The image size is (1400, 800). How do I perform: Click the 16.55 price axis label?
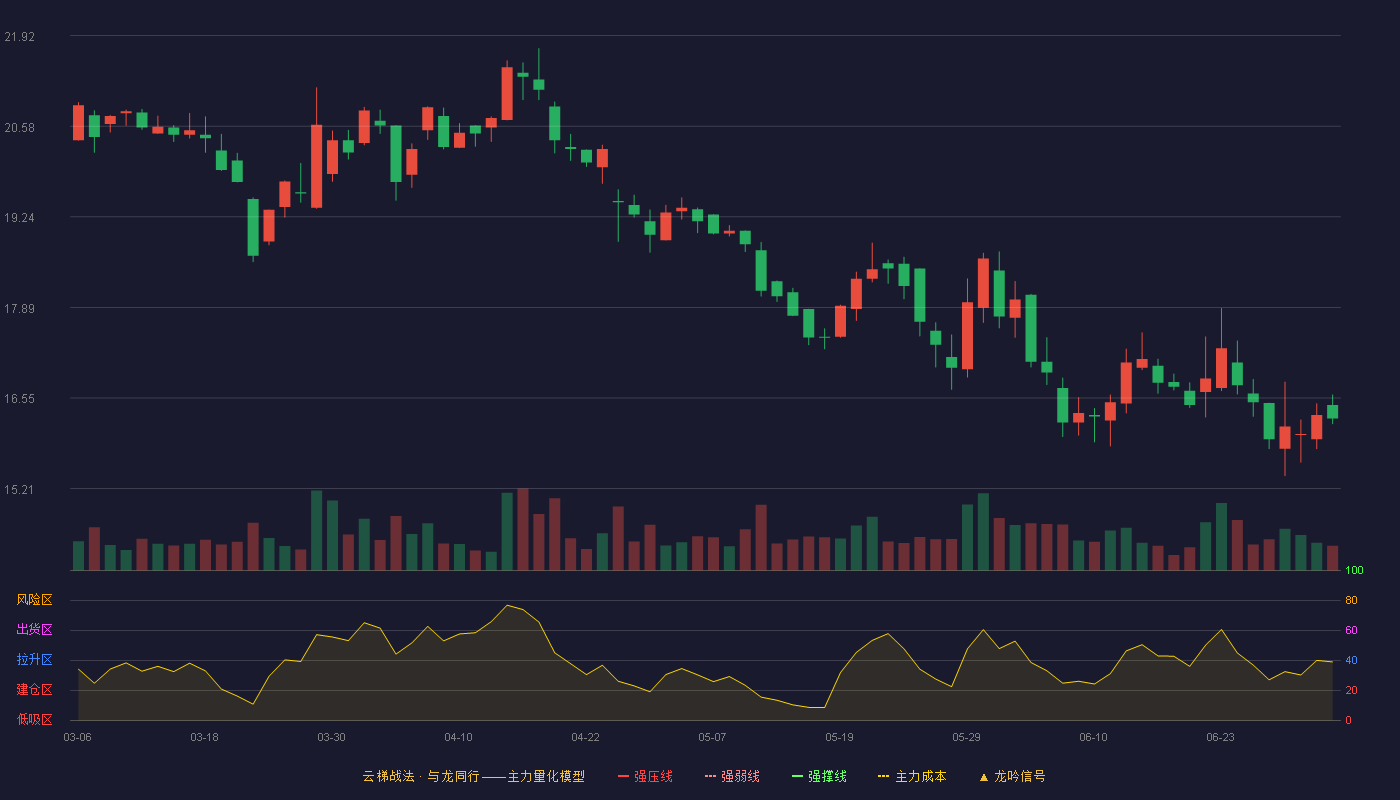pos(20,399)
